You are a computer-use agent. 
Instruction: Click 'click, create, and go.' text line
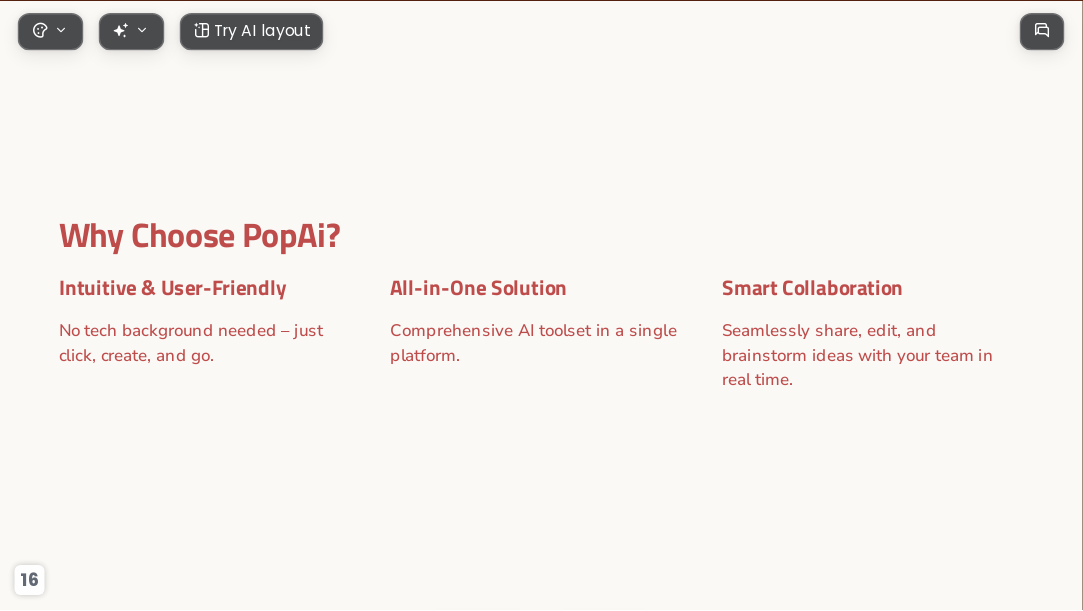[137, 356]
